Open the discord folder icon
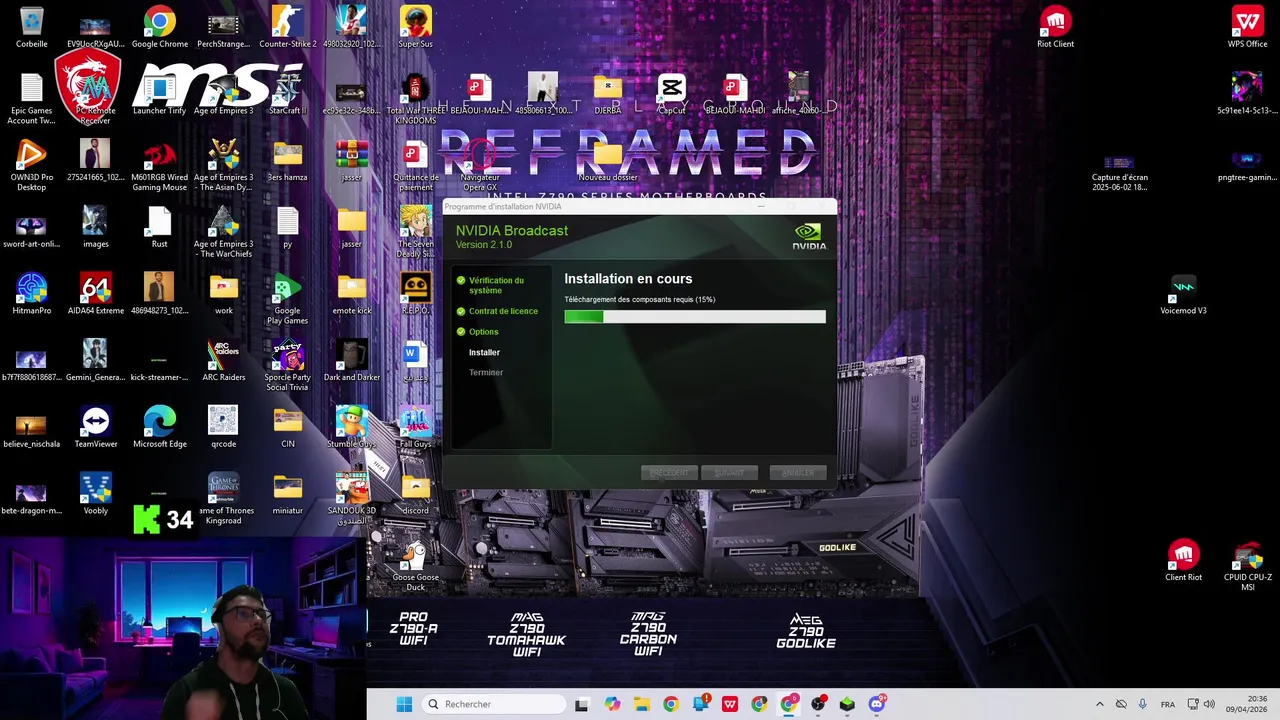 pyautogui.click(x=415, y=489)
